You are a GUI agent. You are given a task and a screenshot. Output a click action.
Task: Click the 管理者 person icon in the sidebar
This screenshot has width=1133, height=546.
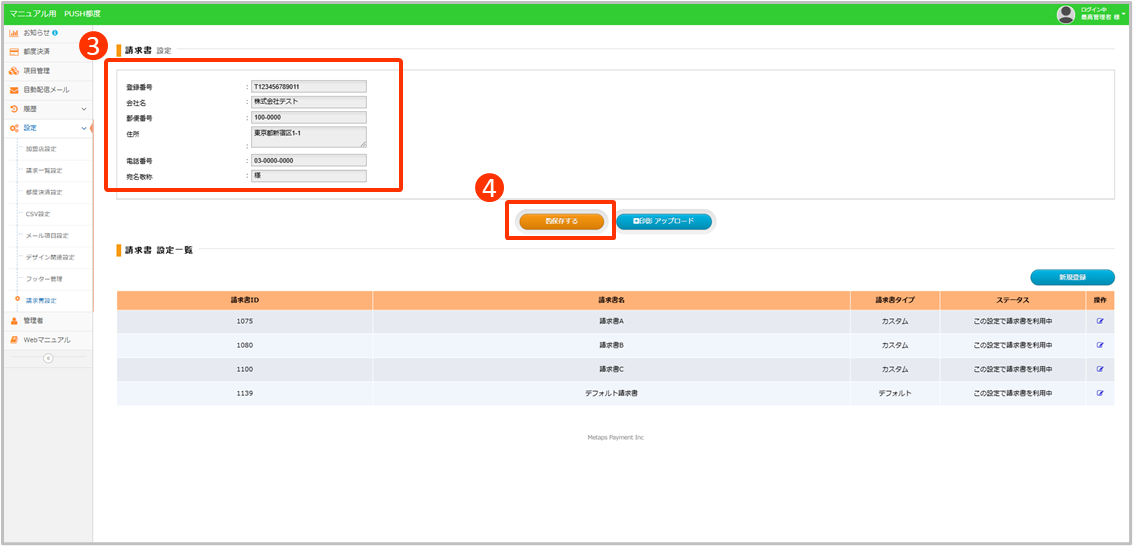pos(14,321)
